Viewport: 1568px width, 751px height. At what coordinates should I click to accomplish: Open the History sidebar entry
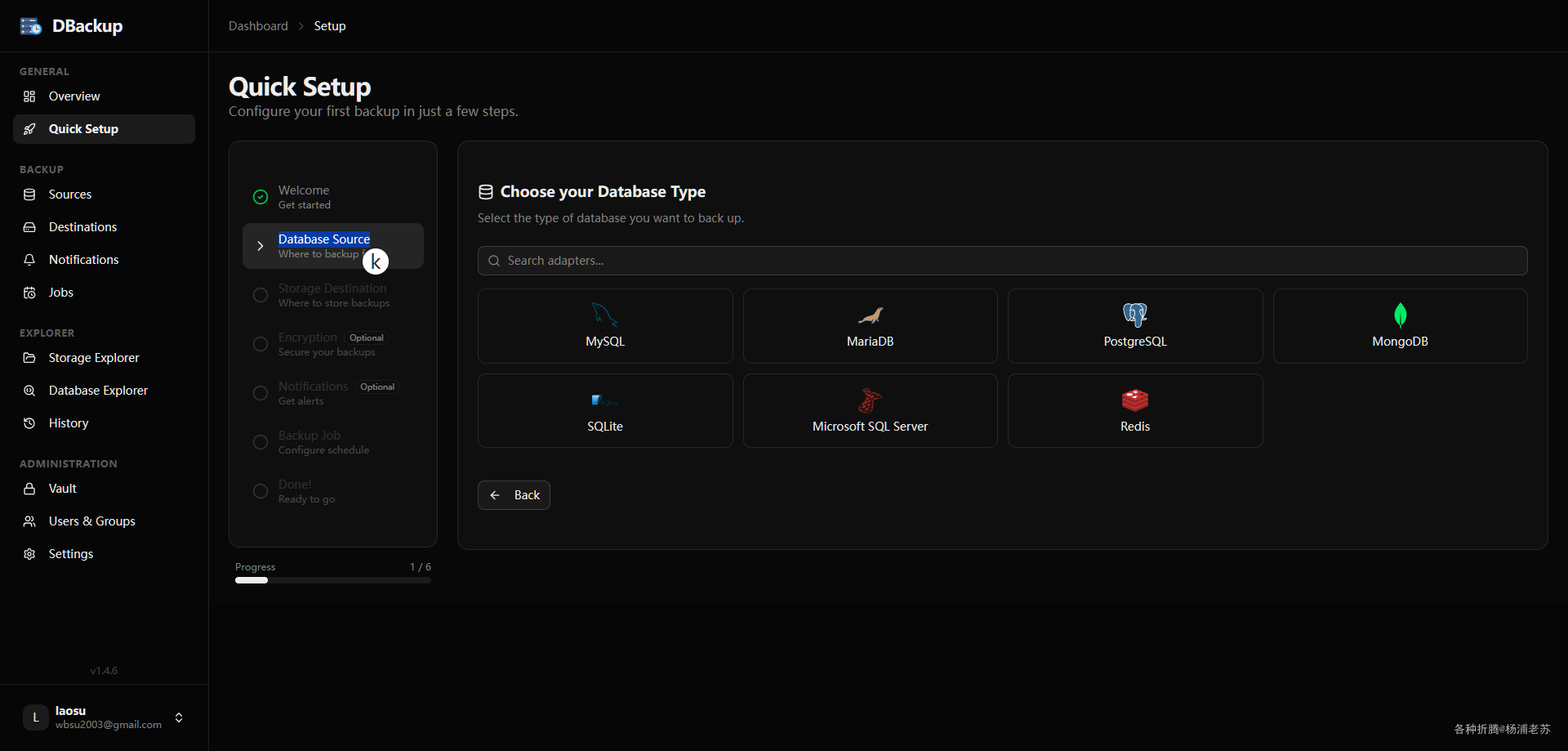point(104,423)
